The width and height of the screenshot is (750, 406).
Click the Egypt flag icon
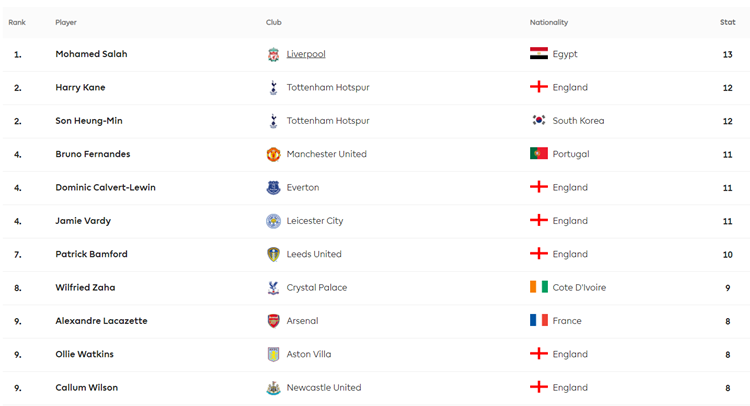[539, 54]
